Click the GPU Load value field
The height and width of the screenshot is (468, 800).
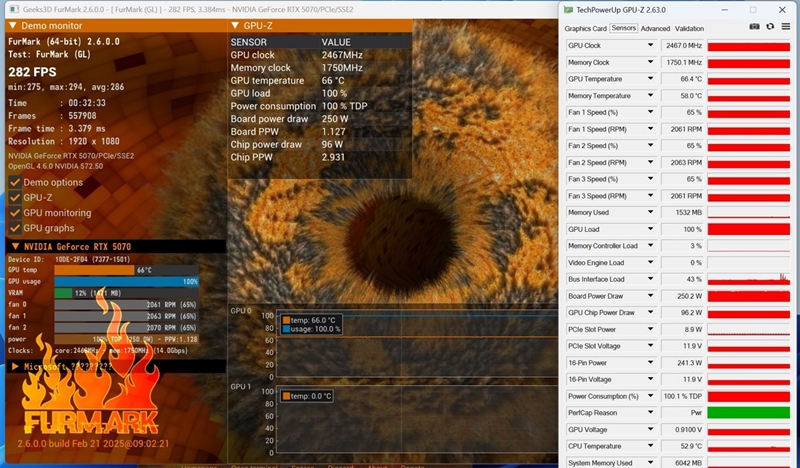tap(682, 229)
